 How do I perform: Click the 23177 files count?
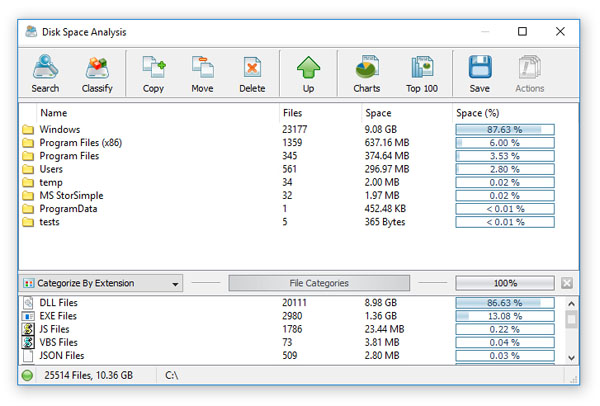295,129
